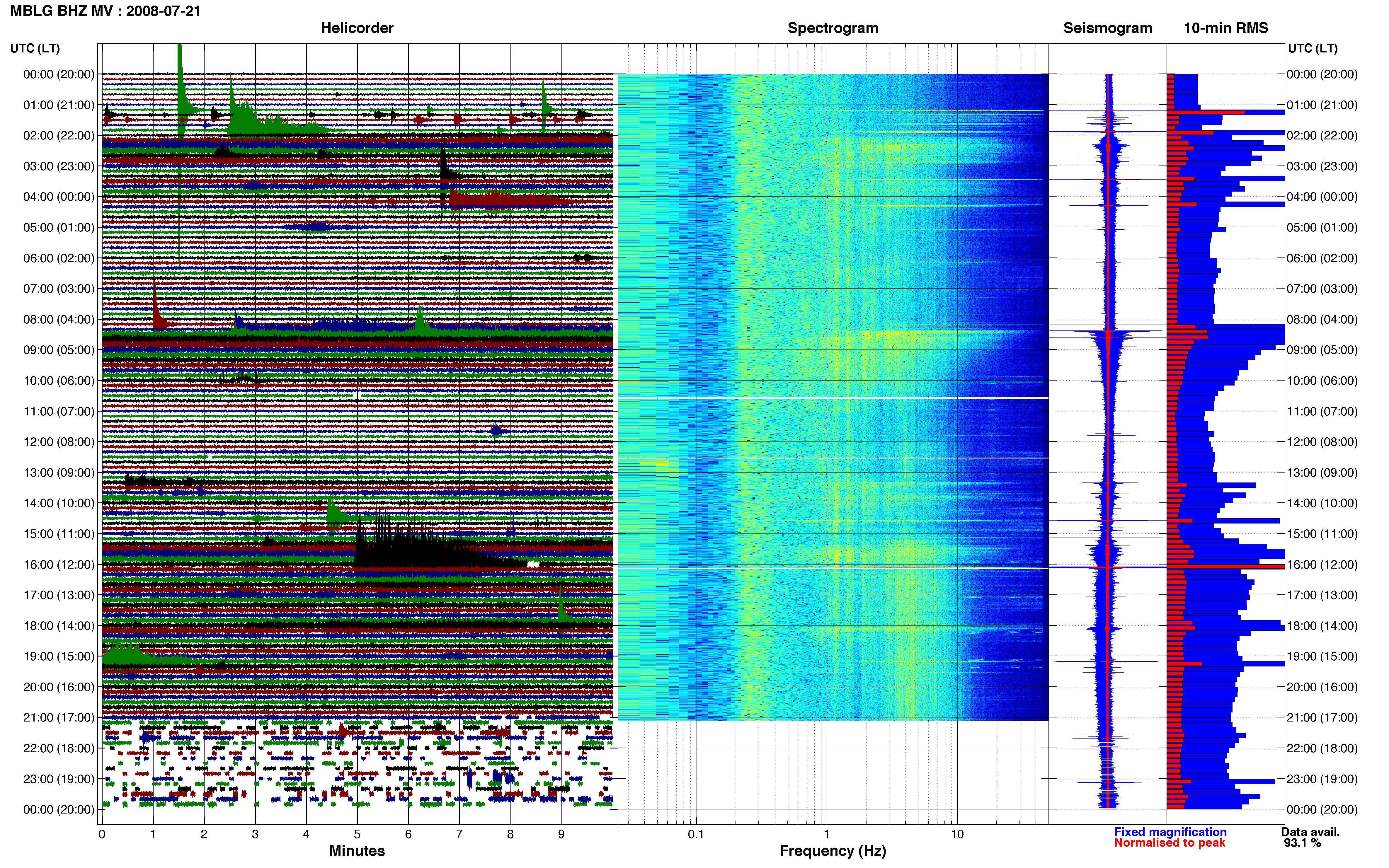Click left-axis time label 18:00 (14:00)

pos(59,626)
